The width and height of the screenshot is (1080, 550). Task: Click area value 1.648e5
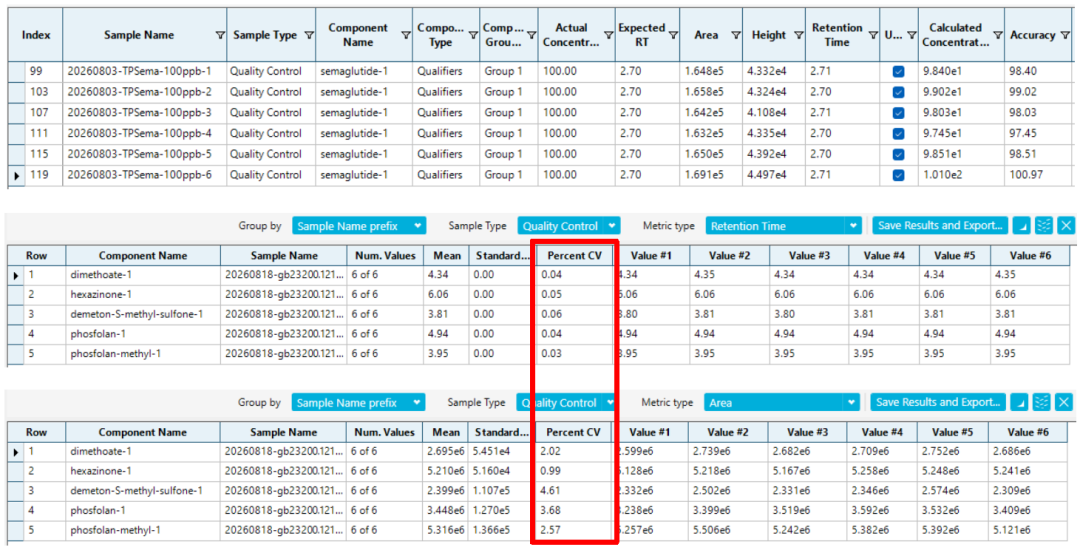(x=704, y=72)
